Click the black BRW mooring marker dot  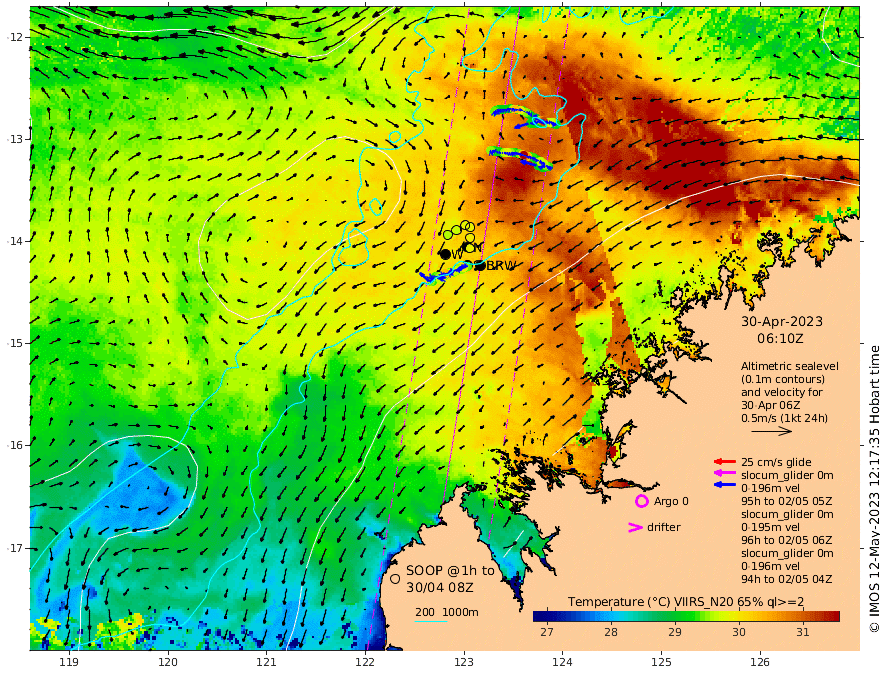coord(480,265)
